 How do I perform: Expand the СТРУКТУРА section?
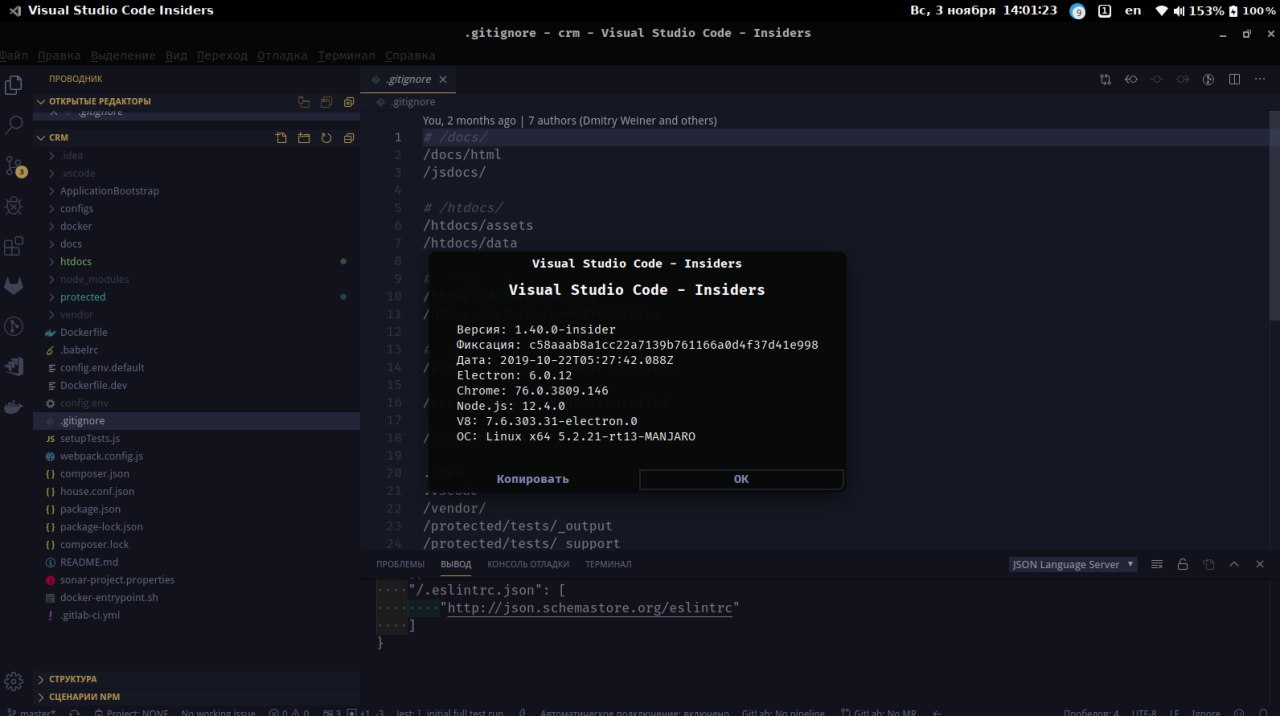(196, 679)
